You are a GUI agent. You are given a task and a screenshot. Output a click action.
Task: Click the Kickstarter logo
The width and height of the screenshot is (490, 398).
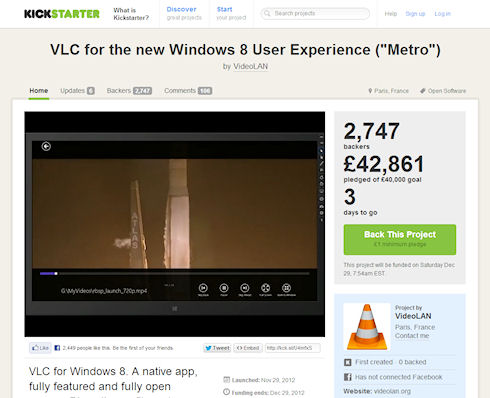coord(62,14)
